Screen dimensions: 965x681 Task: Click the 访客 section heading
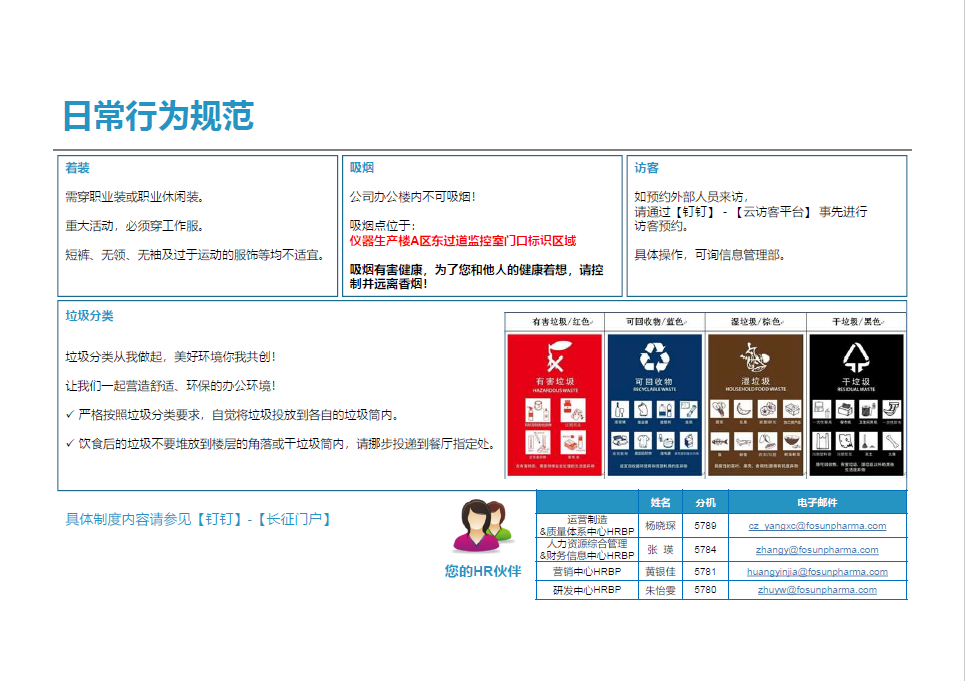point(646,168)
